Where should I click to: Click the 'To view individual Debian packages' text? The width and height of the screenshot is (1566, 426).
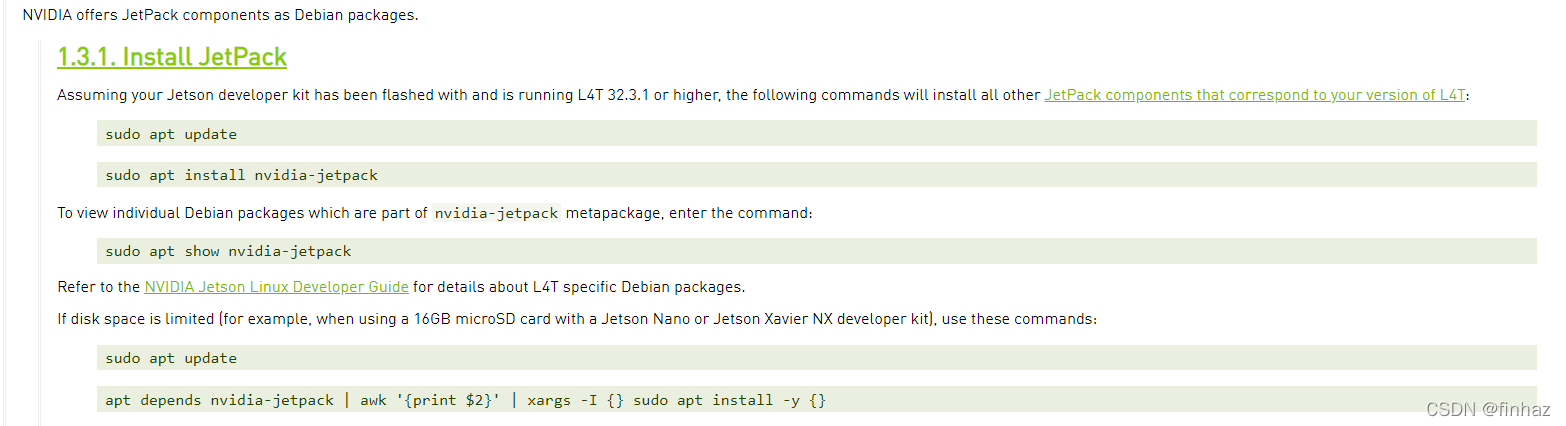242,213
